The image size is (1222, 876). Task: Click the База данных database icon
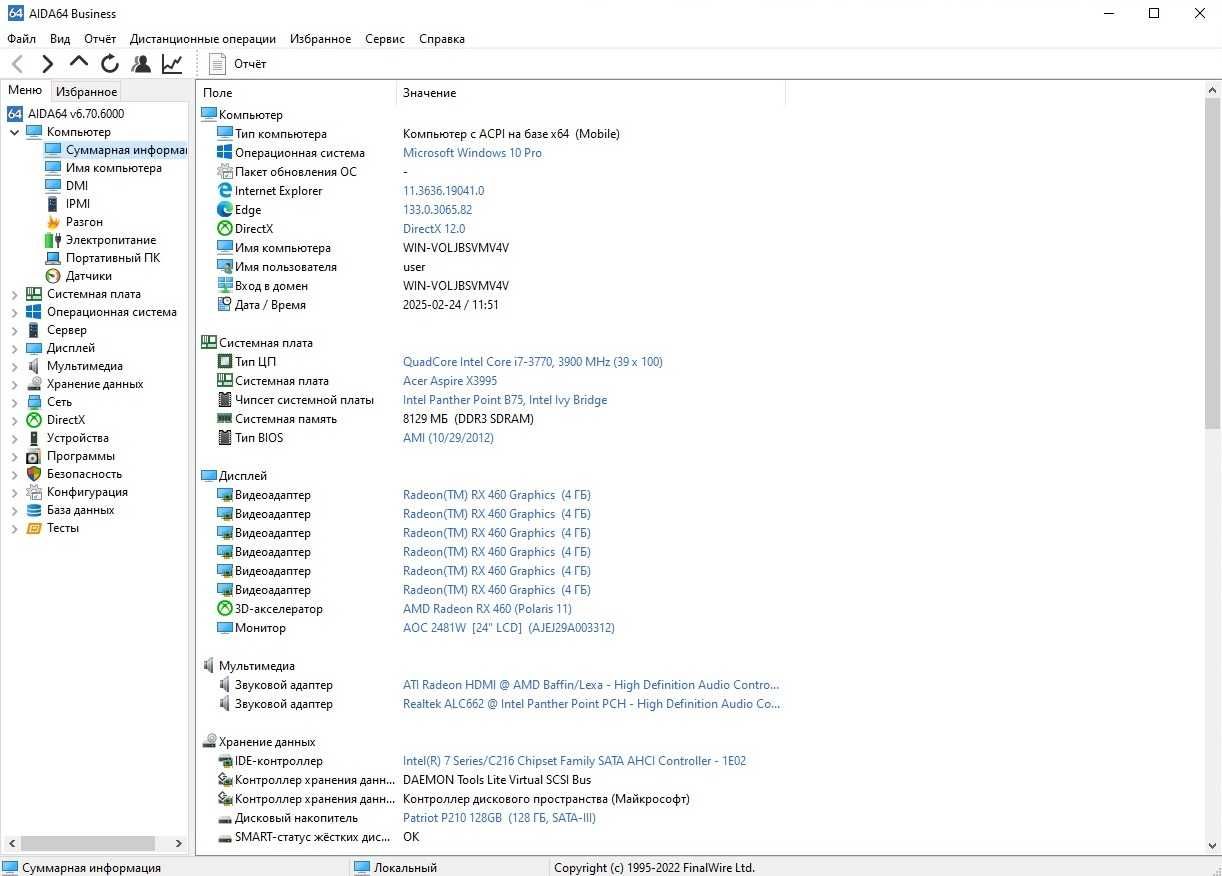34,510
